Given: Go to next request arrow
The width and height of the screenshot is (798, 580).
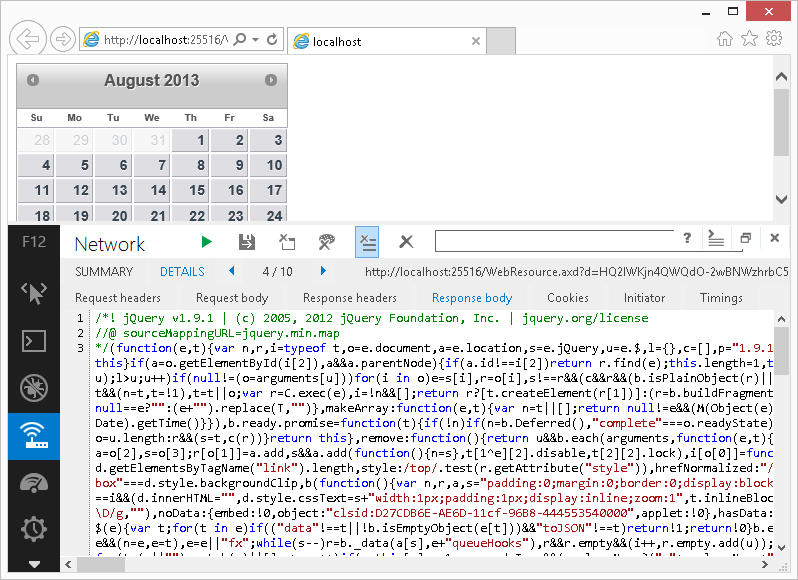Looking at the screenshot, I should coord(323,271).
